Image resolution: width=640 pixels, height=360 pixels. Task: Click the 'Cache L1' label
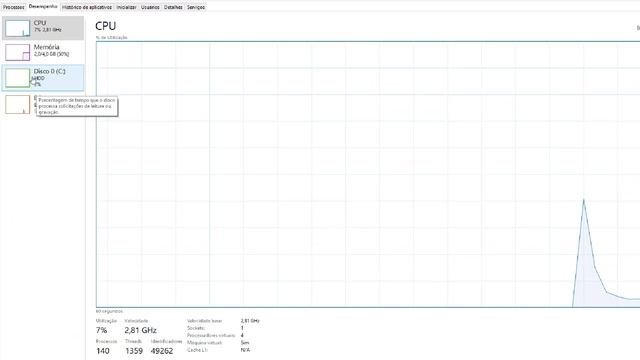[197, 350]
